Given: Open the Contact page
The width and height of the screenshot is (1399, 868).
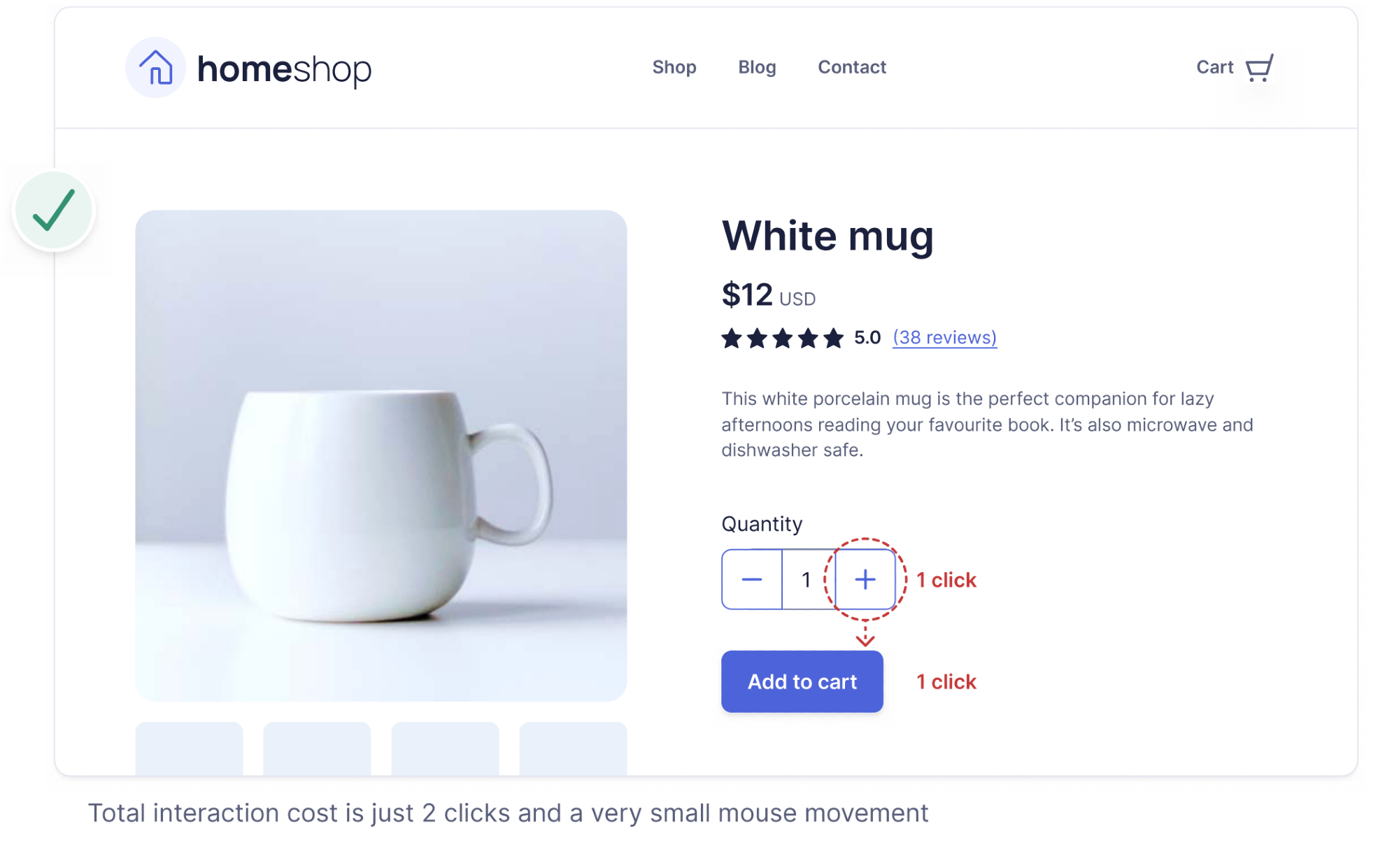Looking at the screenshot, I should click(x=852, y=67).
